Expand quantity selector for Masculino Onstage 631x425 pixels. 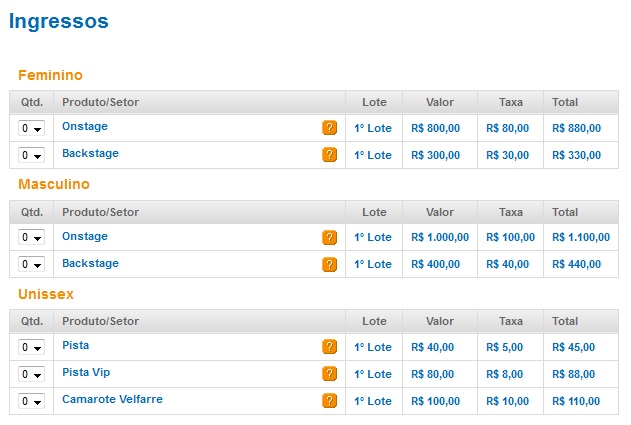point(31,237)
